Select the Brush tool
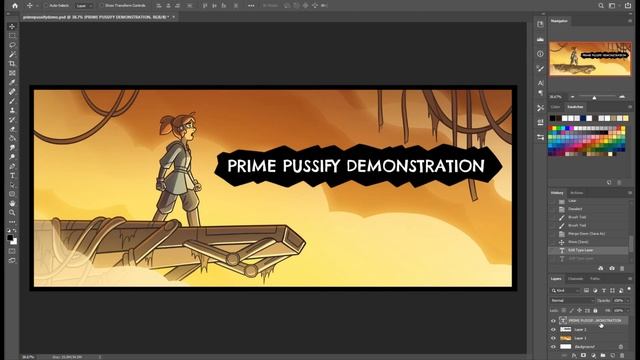This screenshot has height=360, width=640. (x=12, y=101)
